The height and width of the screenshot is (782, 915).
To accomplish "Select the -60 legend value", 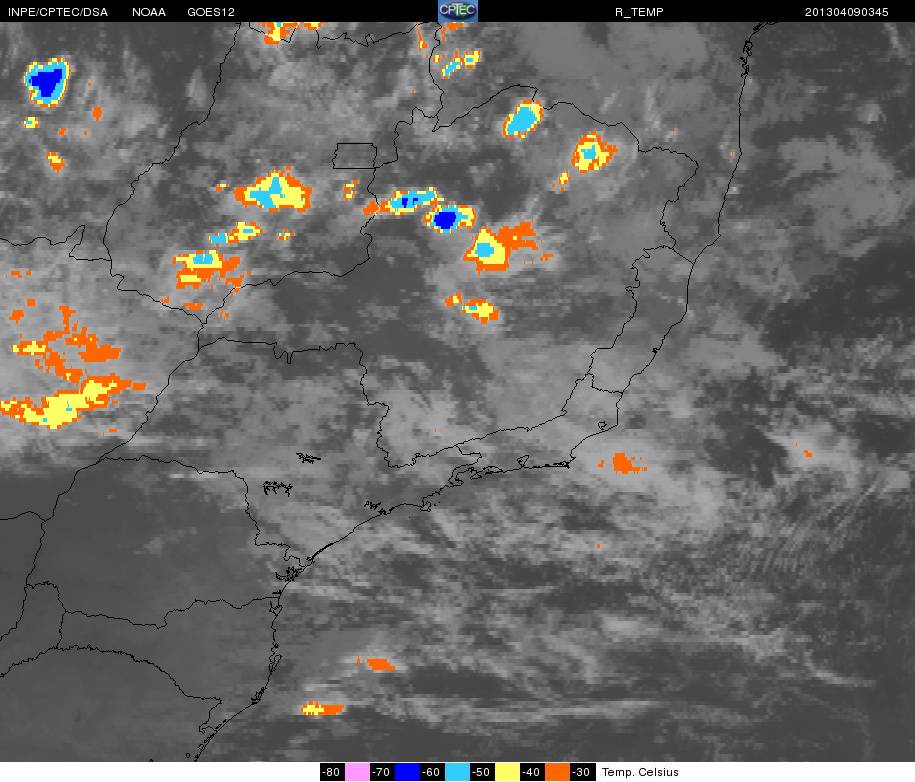I will click(x=432, y=772).
